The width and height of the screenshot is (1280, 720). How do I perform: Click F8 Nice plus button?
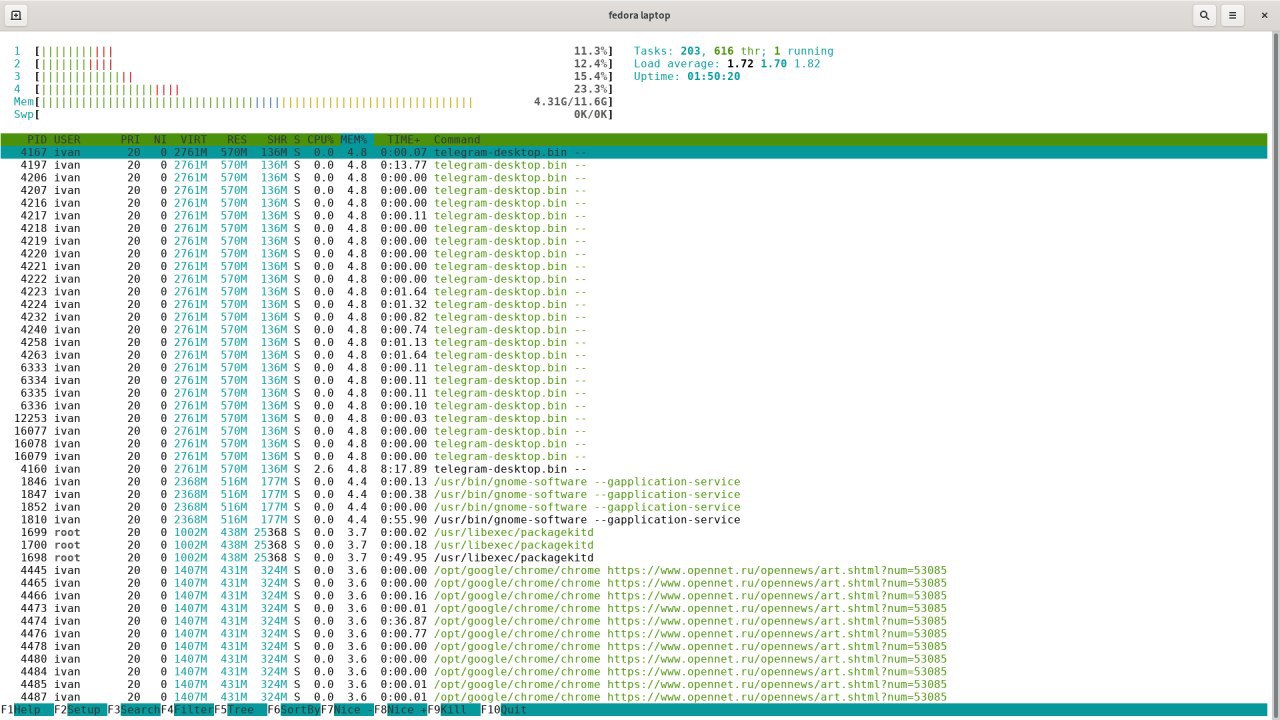[x=400, y=709]
